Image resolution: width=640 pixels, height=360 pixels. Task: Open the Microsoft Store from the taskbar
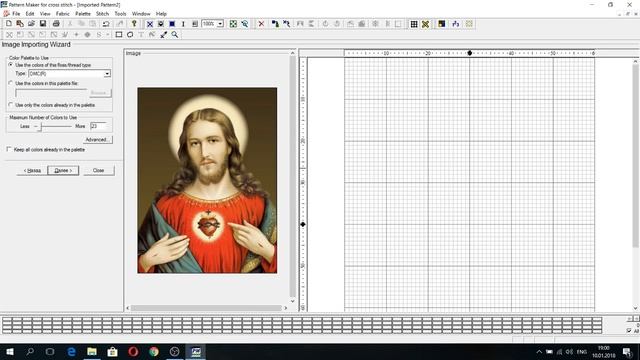(x=112, y=351)
